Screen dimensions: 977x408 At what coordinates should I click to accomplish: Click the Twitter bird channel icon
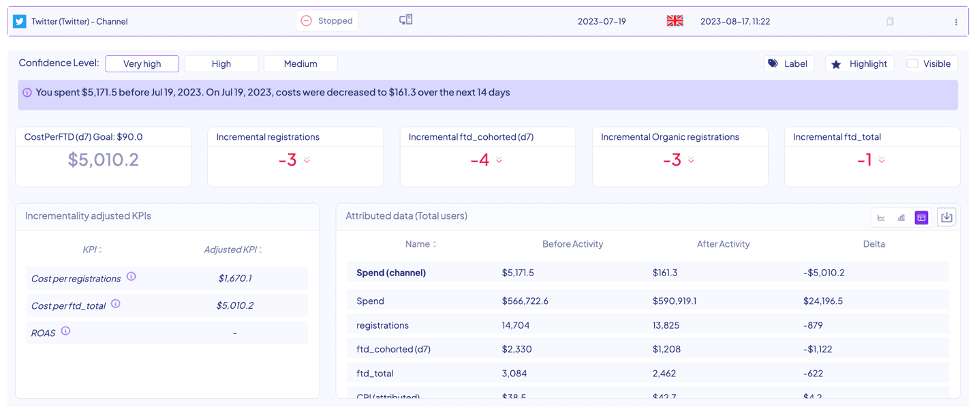pos(19,21)
